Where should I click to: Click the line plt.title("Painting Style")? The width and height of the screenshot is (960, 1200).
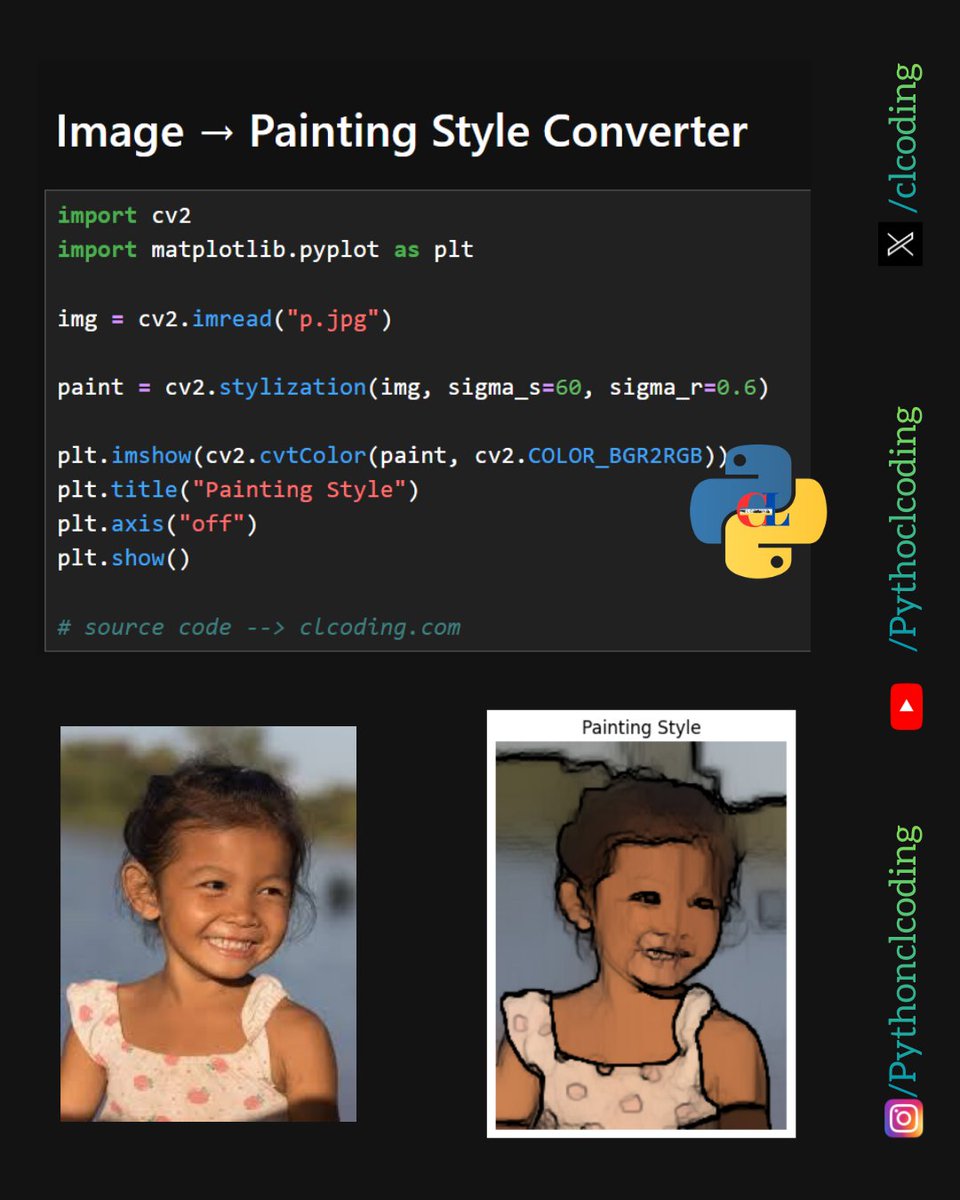238,490
